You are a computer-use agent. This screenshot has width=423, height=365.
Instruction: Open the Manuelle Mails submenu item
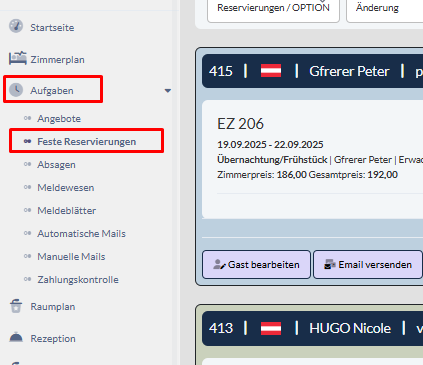71,256
